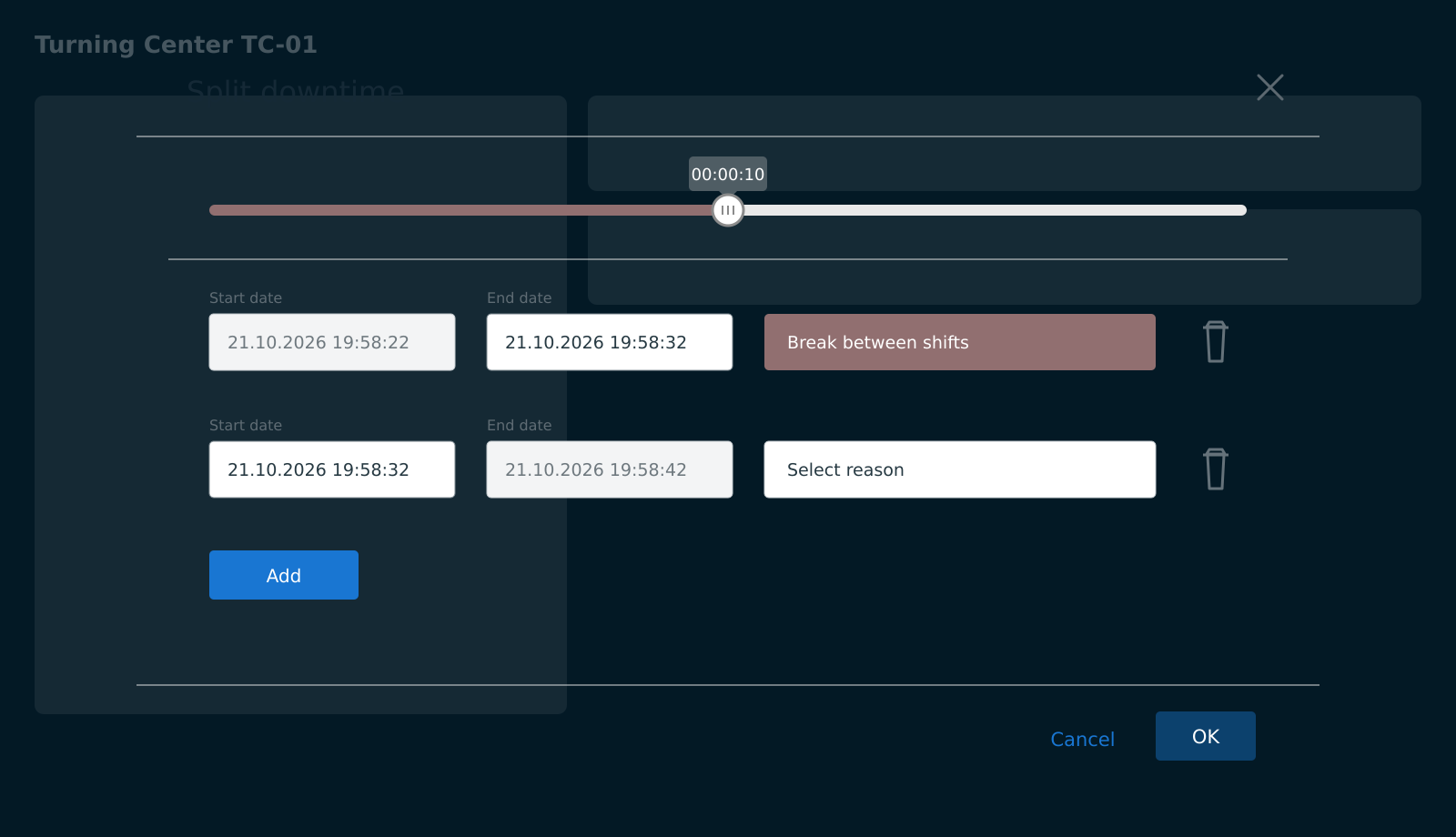Screen dimensions: 1456x837
Task: Click the mauve left portion of slider track
Action: (461, 210)
